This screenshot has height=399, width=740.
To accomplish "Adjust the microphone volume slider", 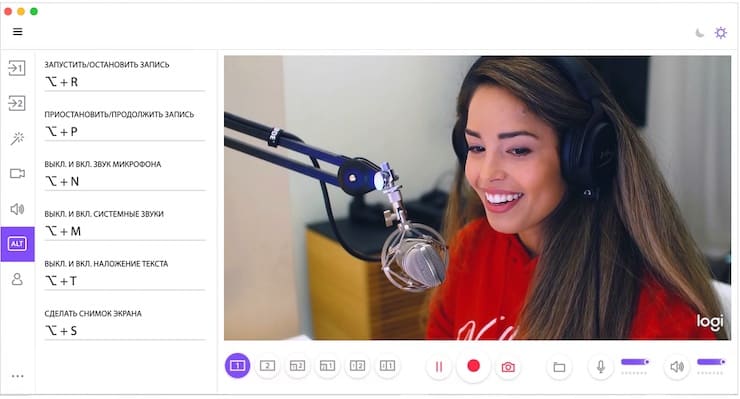I will 635,362.
